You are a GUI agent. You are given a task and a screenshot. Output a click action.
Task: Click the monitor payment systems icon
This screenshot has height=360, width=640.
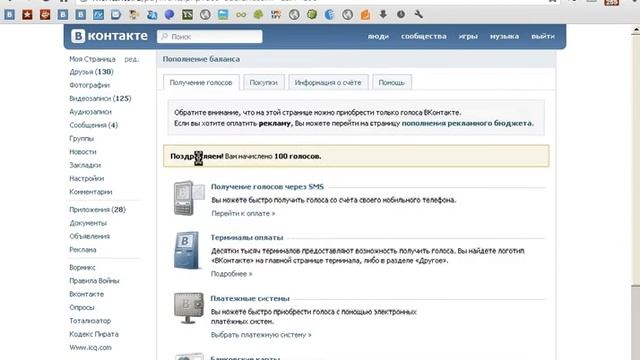click(189, 308)
